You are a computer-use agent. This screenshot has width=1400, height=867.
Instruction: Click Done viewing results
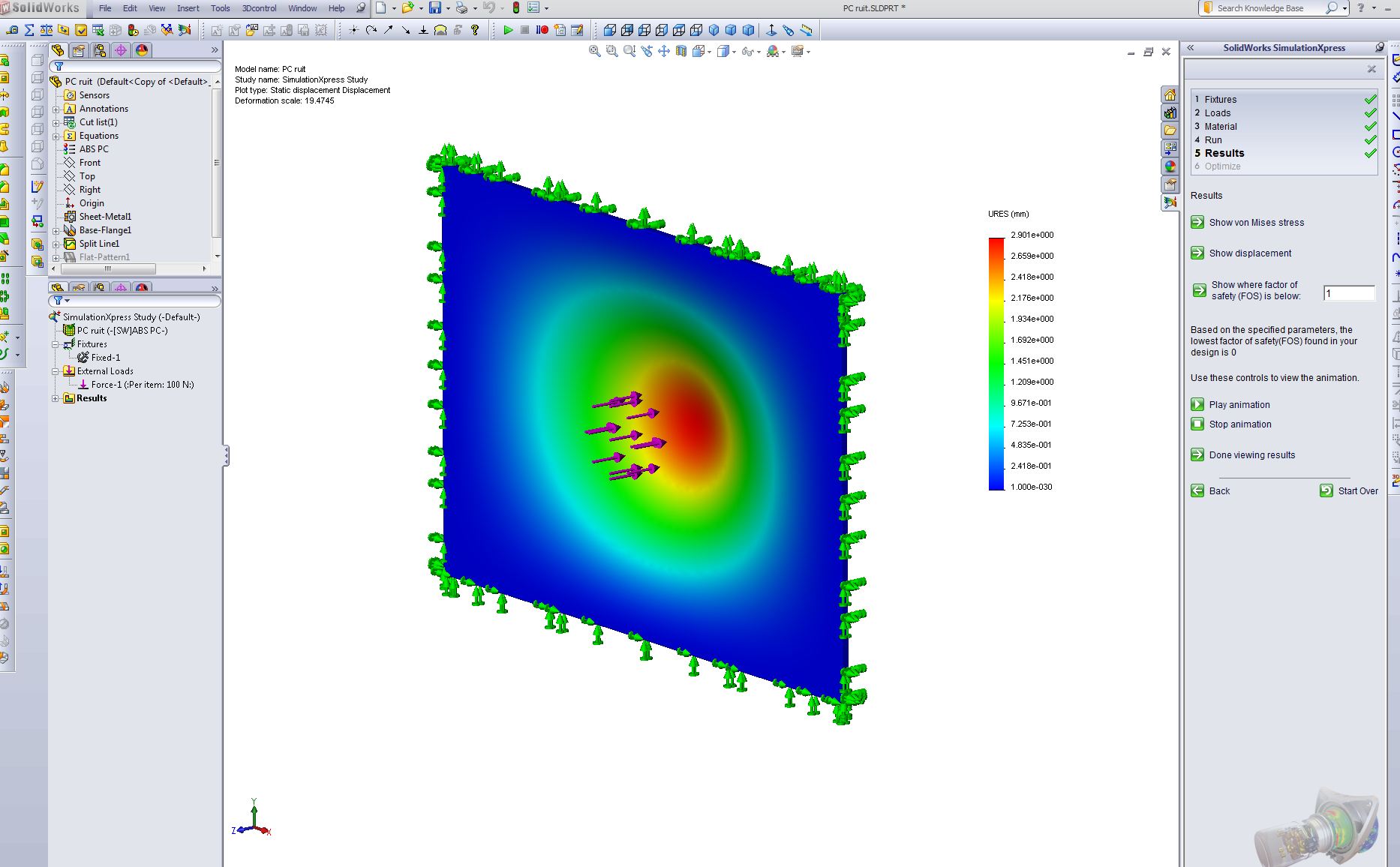tap(1251, 455)
